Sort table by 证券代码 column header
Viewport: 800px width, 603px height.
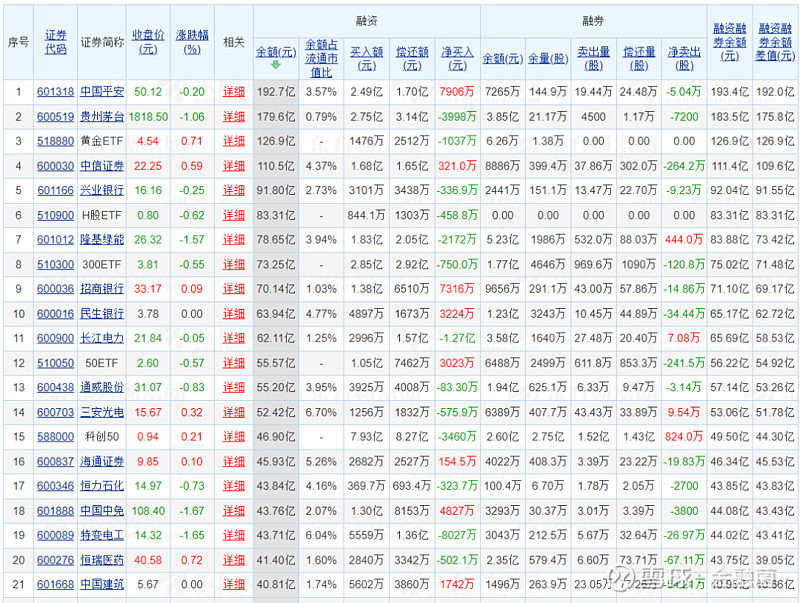56,42
